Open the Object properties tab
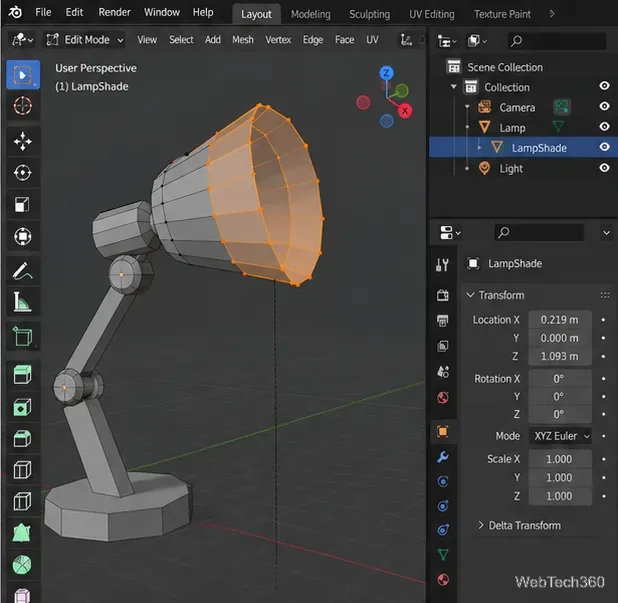Screen dimensions: 618x603 click(x=443, y=432)
